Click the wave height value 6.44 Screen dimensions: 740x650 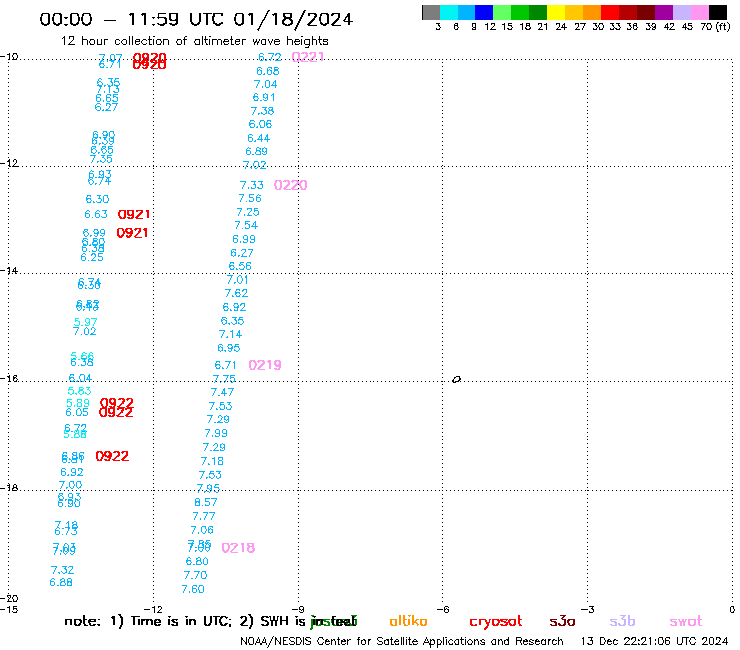pyautogui.click(x=259, y=138)
